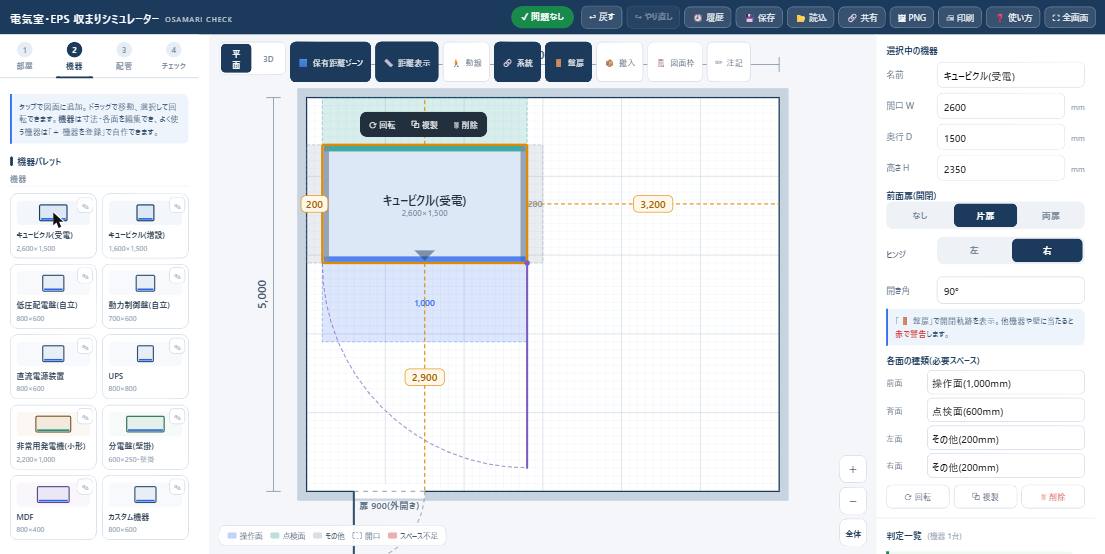Screen dimensions: 1105x554
Task: Open the 前面 操作面(1,000mm) dropdown
Action: [1005, 383]
